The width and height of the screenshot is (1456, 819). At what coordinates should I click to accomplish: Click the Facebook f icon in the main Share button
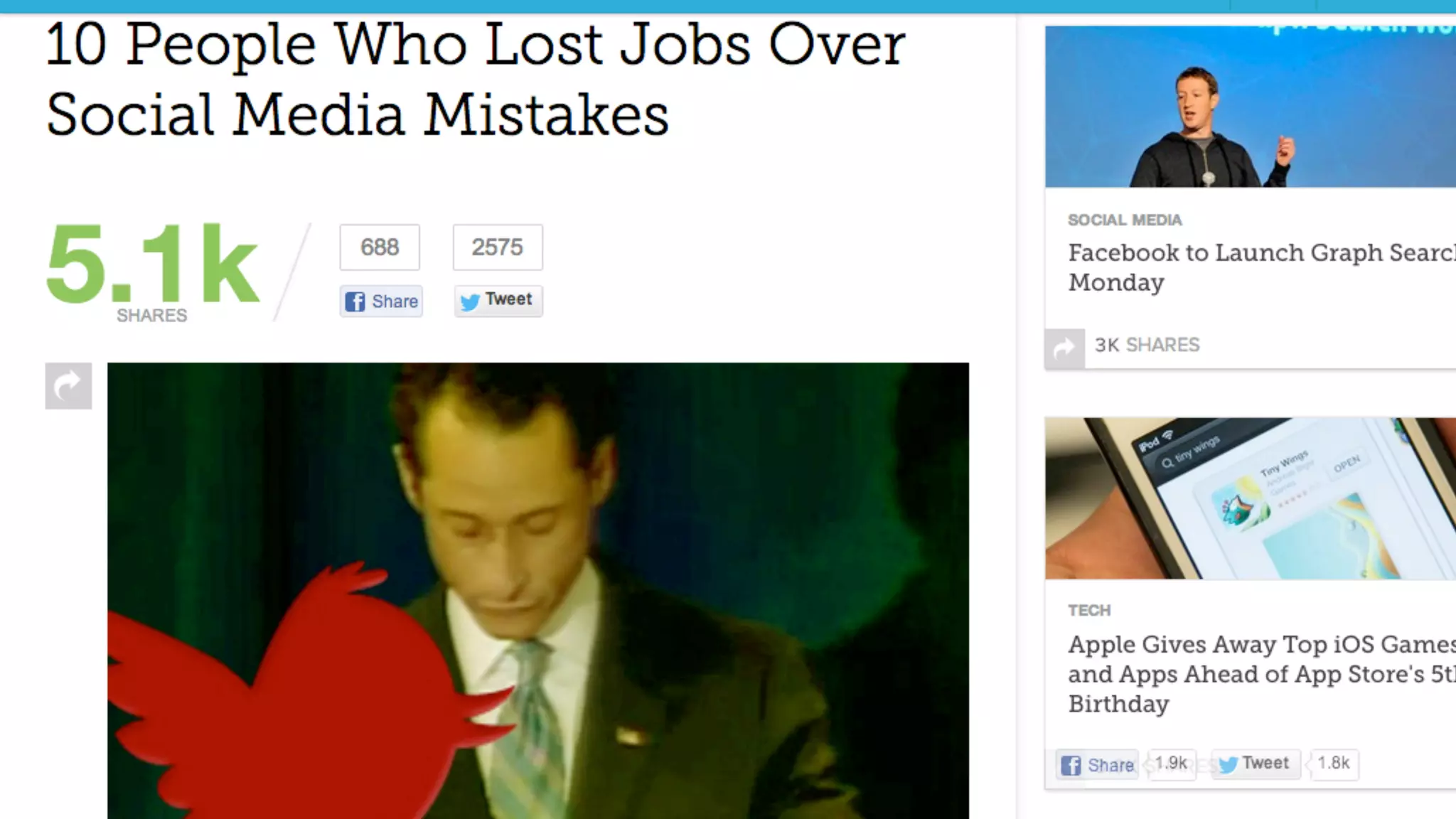(355, 301)
